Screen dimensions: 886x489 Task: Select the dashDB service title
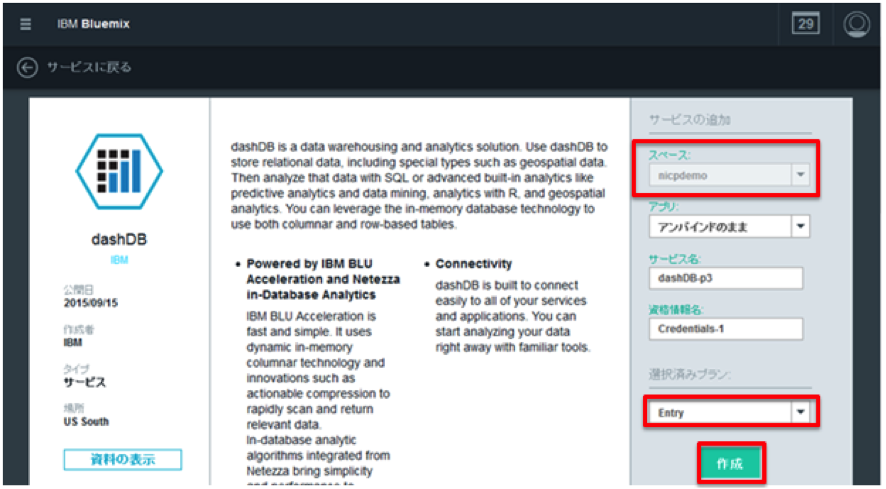120,239
